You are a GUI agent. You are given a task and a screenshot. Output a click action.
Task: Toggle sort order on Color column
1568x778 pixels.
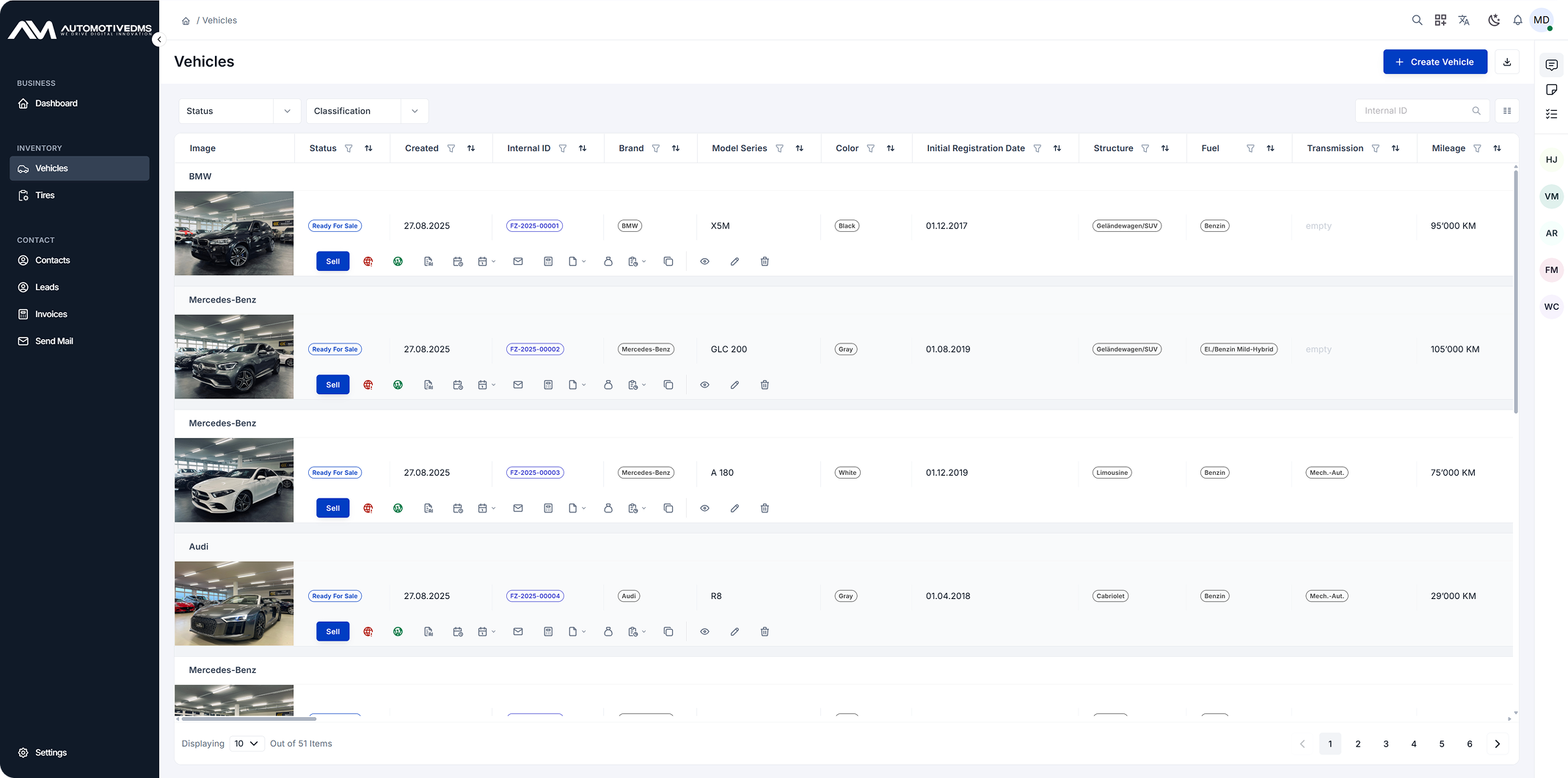point(890,148)
